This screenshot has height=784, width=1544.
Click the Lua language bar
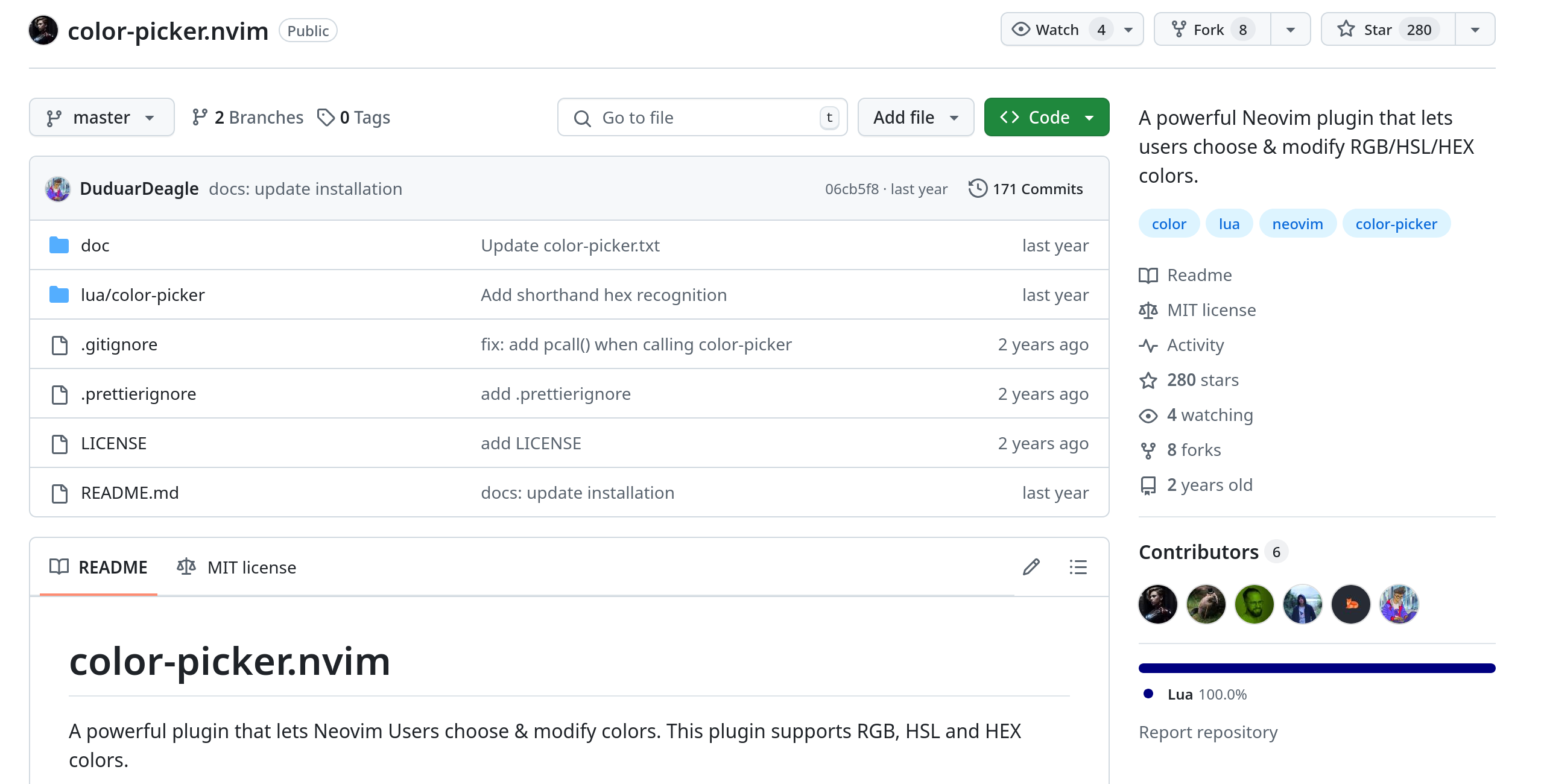(x=1317, y=668)
